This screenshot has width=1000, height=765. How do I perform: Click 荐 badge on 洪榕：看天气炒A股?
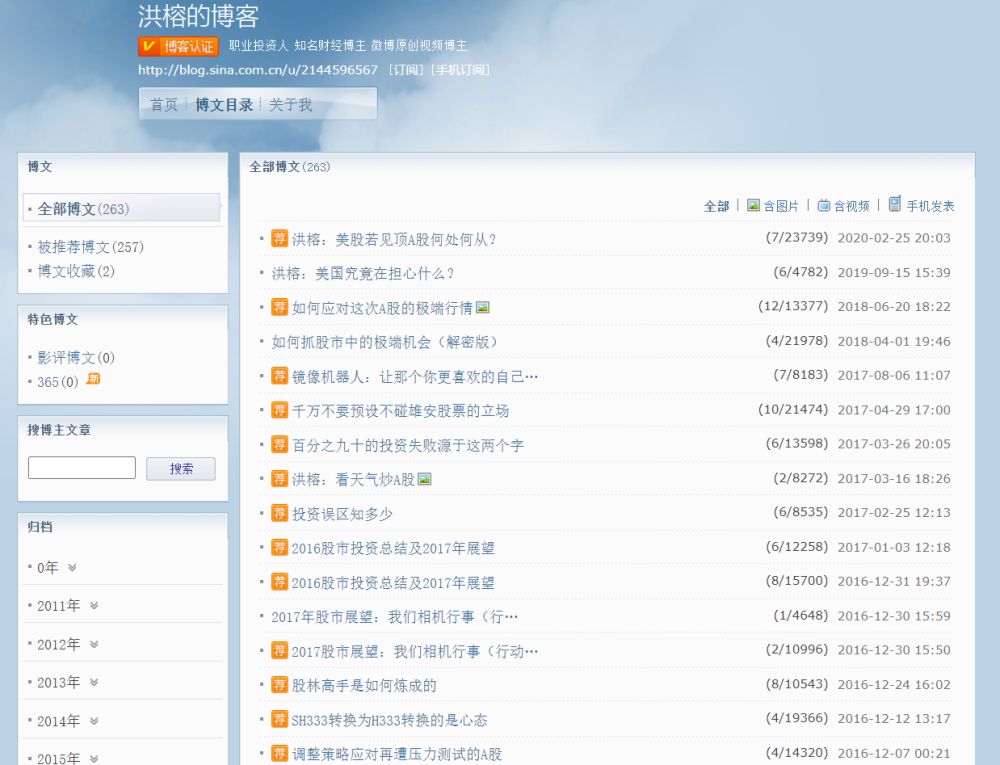pos(279,479)
